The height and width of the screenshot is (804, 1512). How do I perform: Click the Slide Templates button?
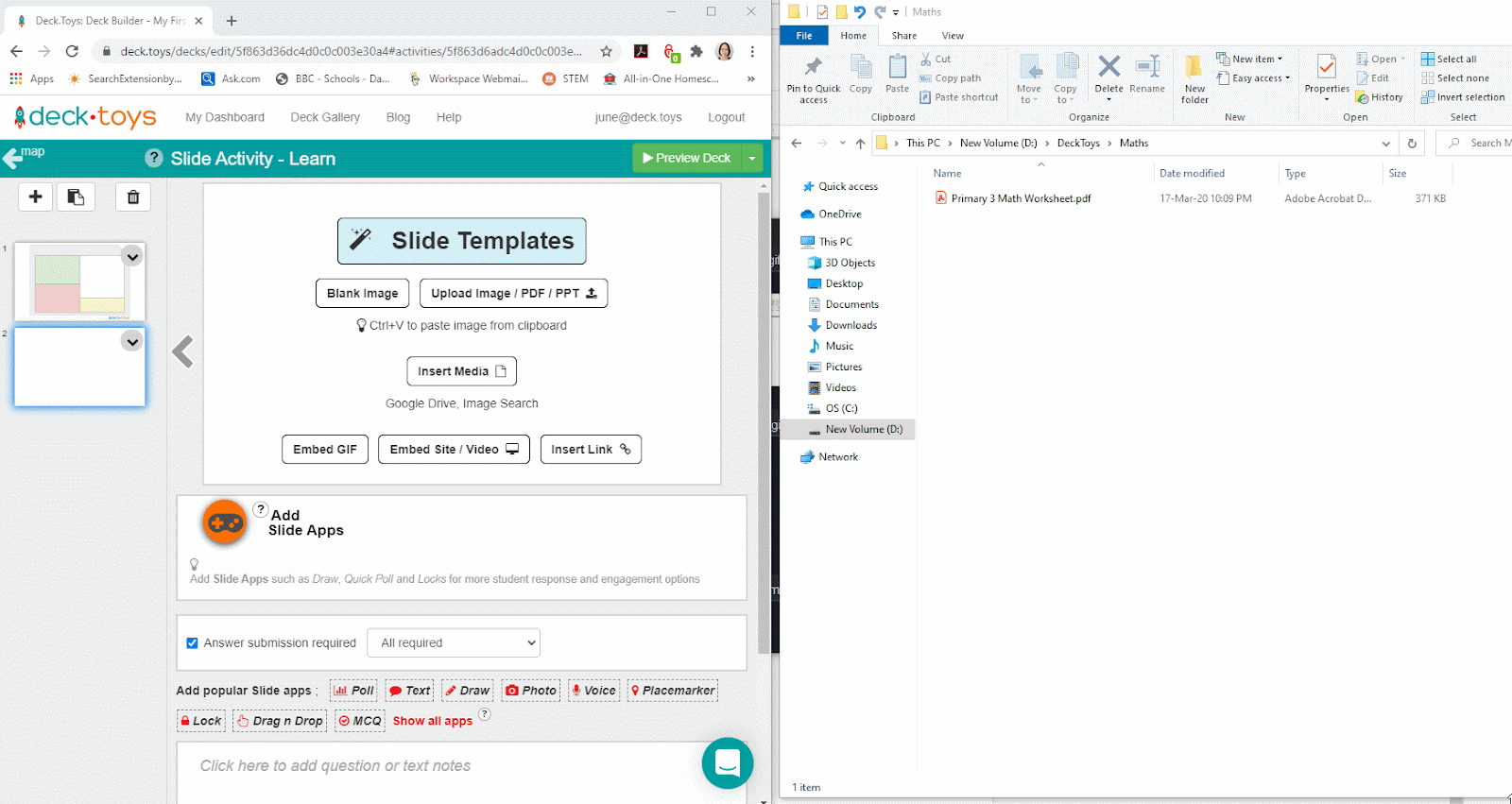(462, 241)
